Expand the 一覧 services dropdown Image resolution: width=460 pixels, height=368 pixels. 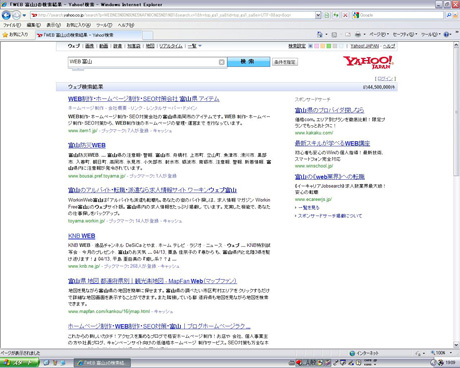point(195,46)
